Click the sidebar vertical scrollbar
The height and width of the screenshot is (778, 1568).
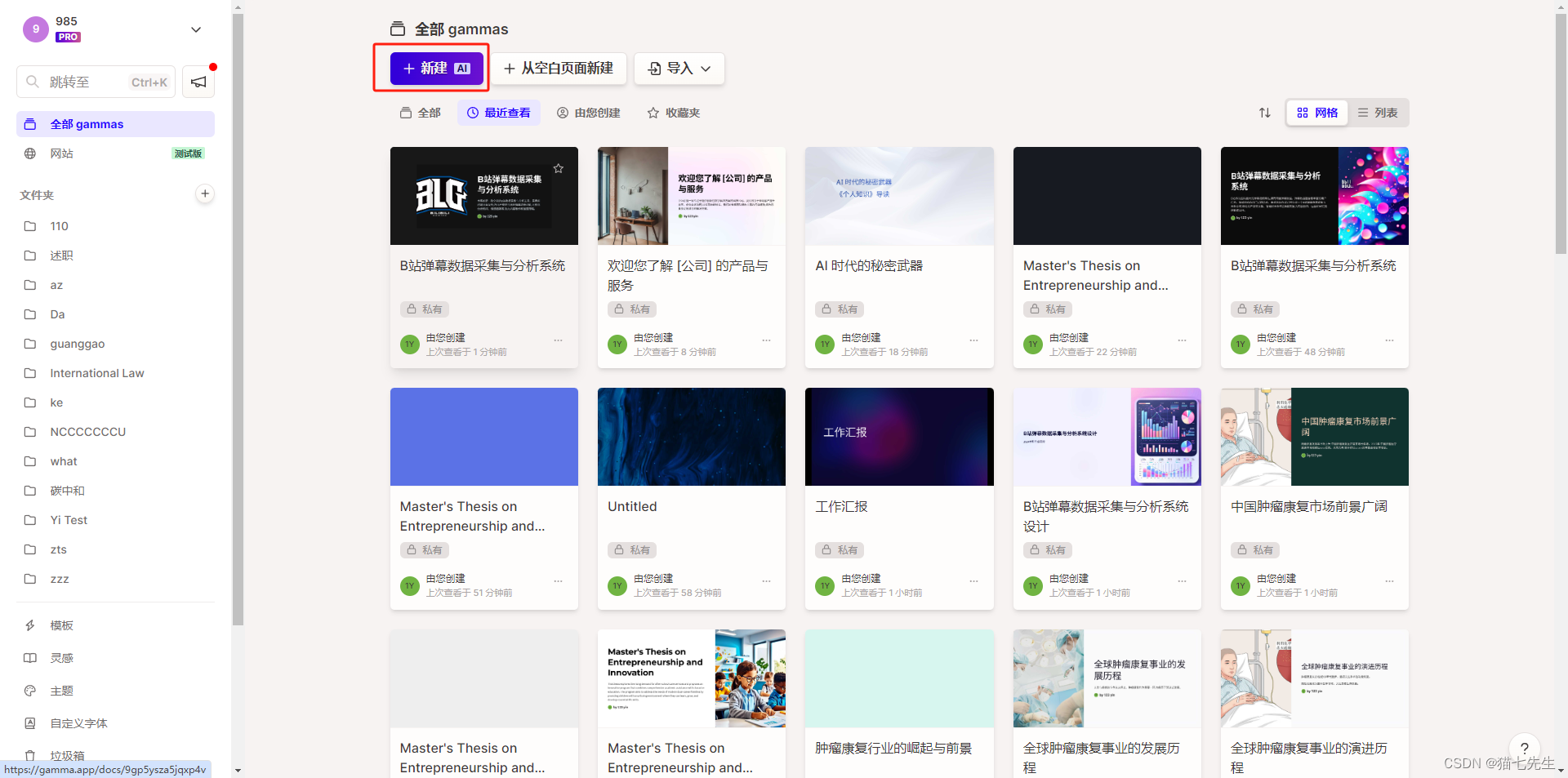pyautogui.click(x=238, y=318)
